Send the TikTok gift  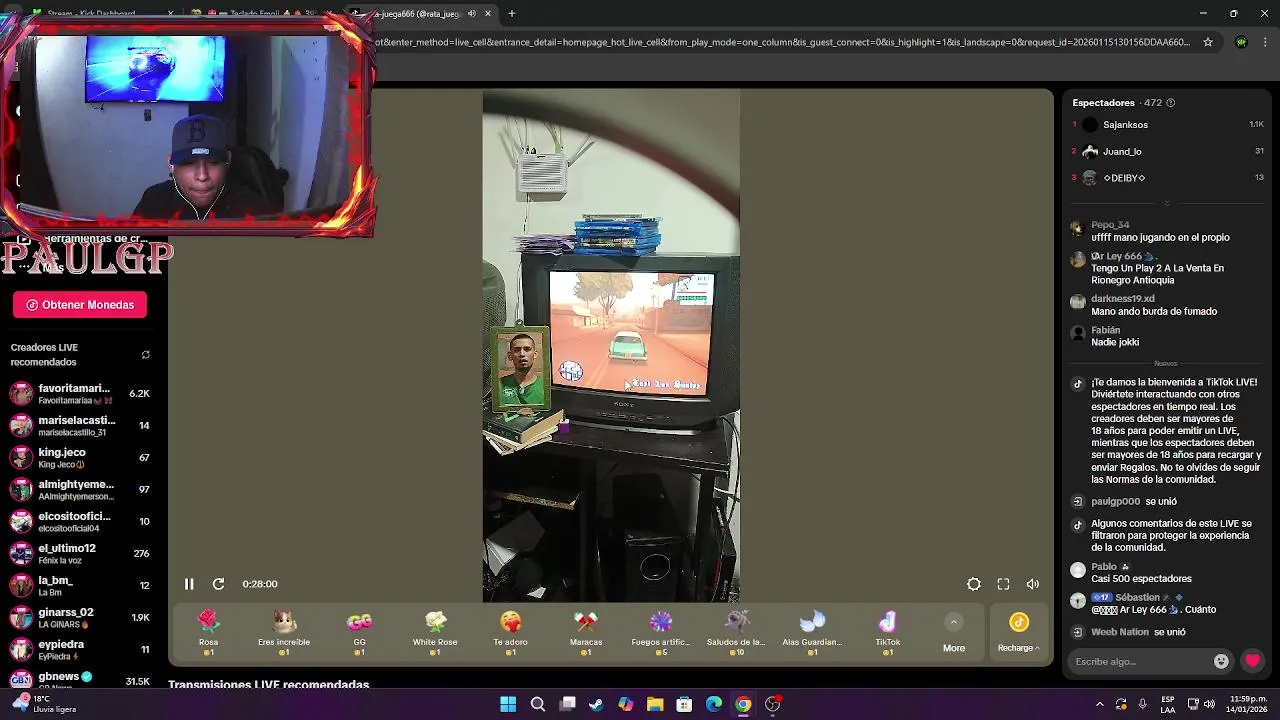click(x=888, y=633)
